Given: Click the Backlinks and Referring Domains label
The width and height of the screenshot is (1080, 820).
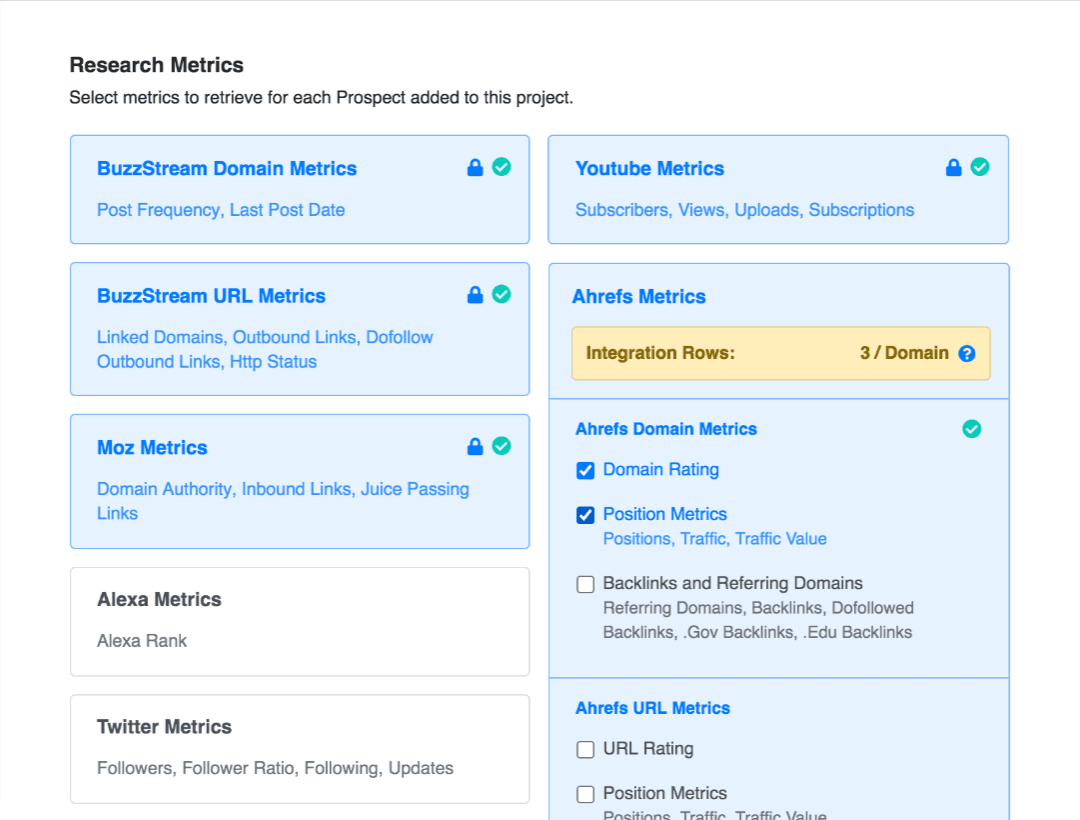Looking at the screenshot, I should [732, 583].
